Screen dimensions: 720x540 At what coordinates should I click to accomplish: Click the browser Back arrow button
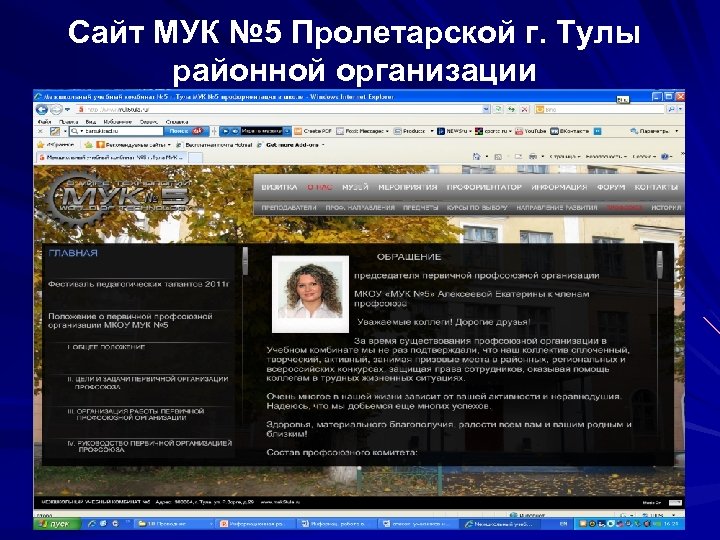tap(42, 110)
